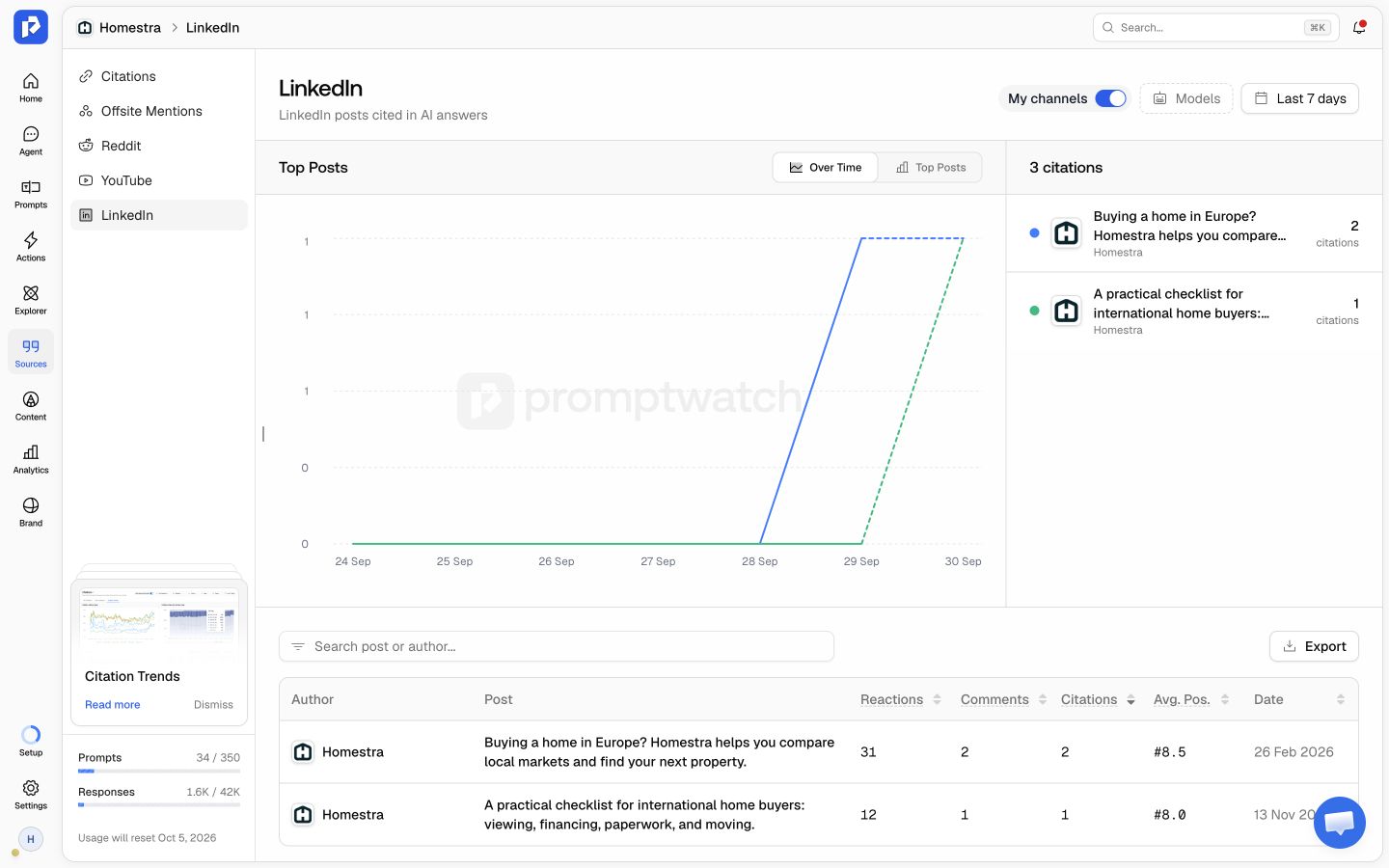
Task: Click the blue dot legend marker
Action: [1034, 233]
